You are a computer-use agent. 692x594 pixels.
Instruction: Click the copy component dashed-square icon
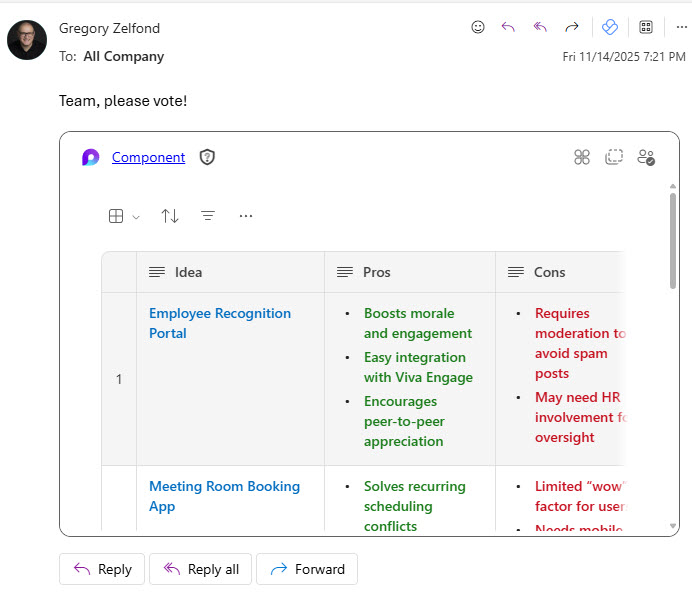tap(614, 157)
